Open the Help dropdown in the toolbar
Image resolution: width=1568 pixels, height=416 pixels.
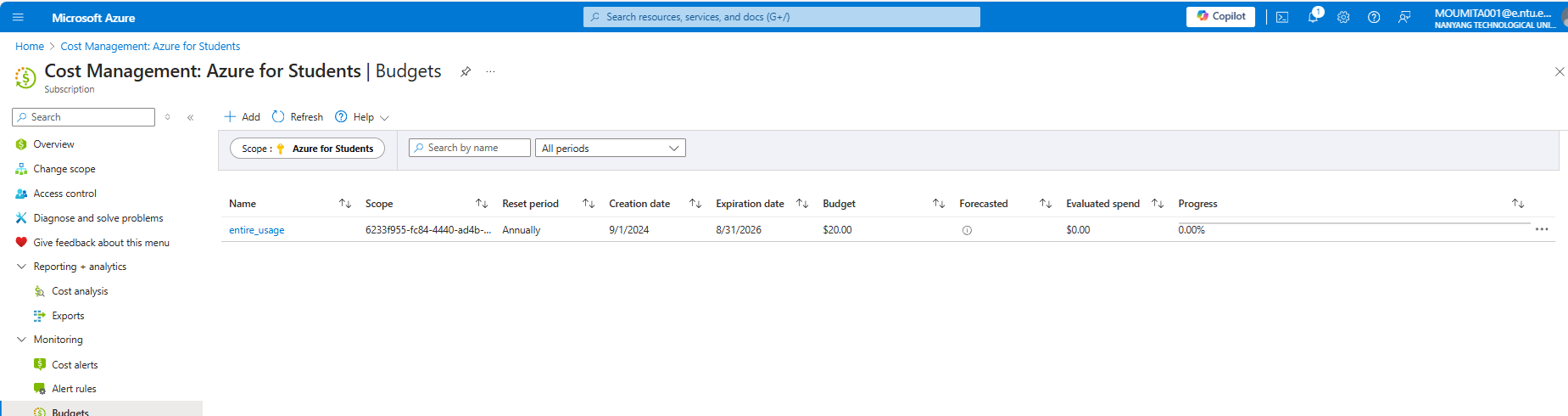(362, 117)
